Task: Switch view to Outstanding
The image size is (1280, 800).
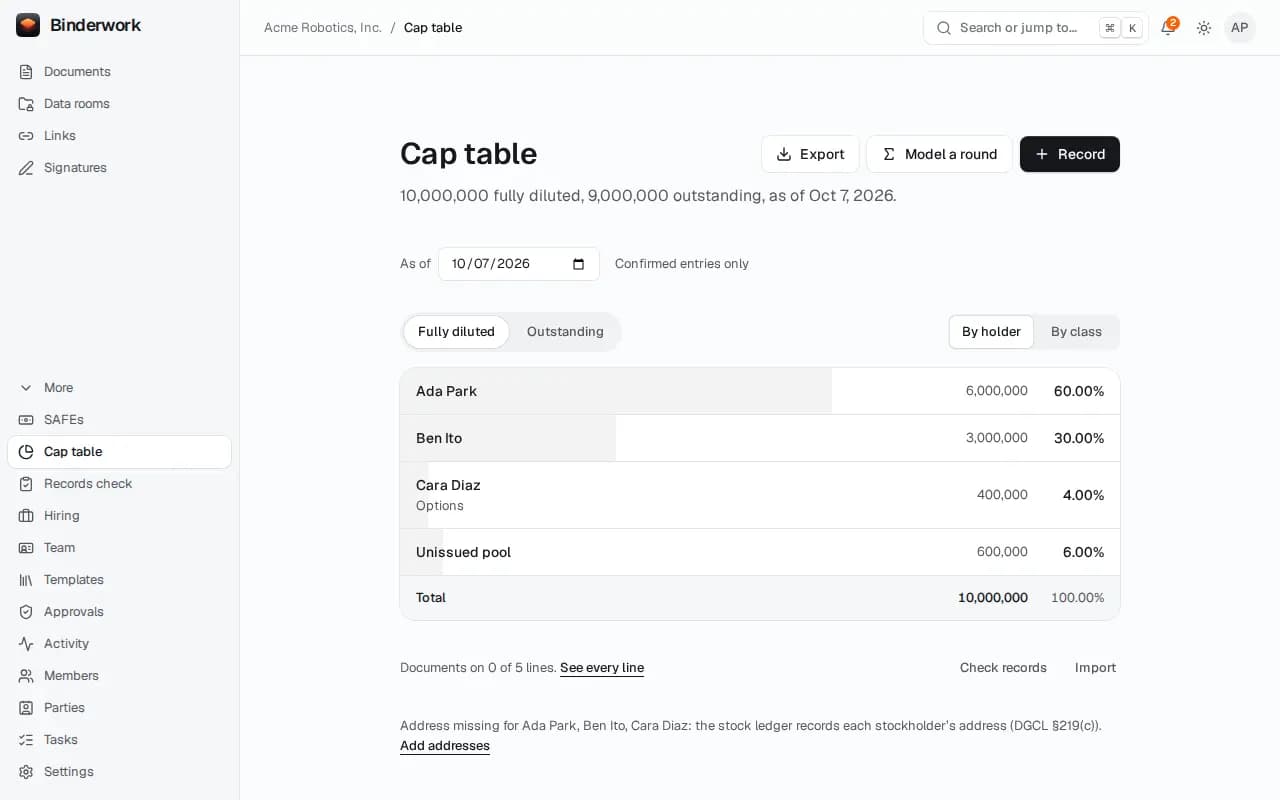Action: point(565,332)
